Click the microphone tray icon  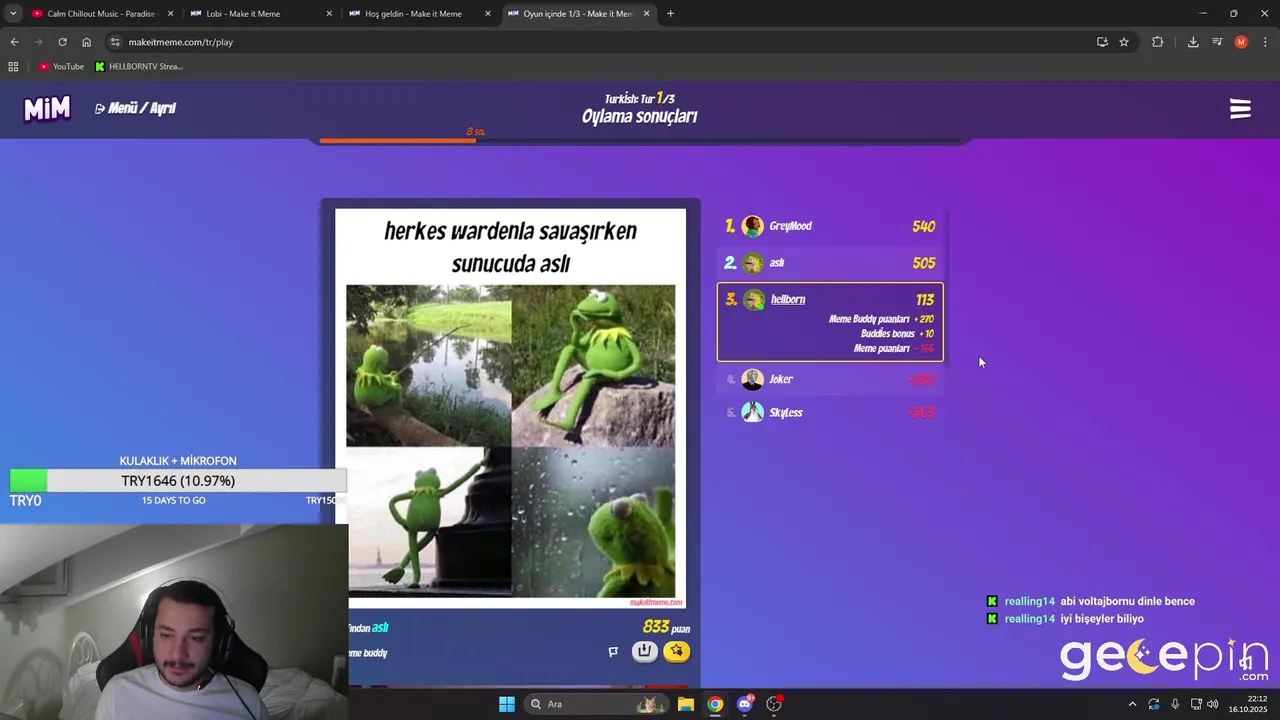pos(1175,704)
